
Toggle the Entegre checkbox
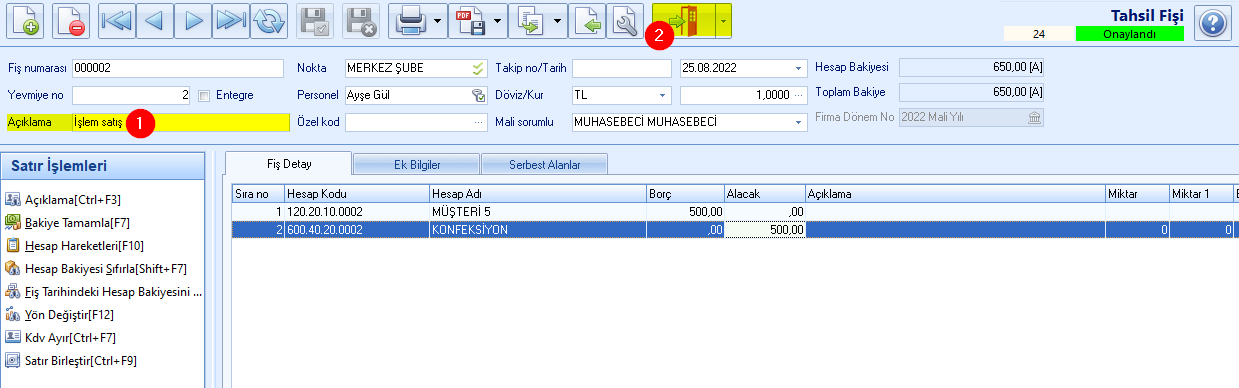point(204,96)
